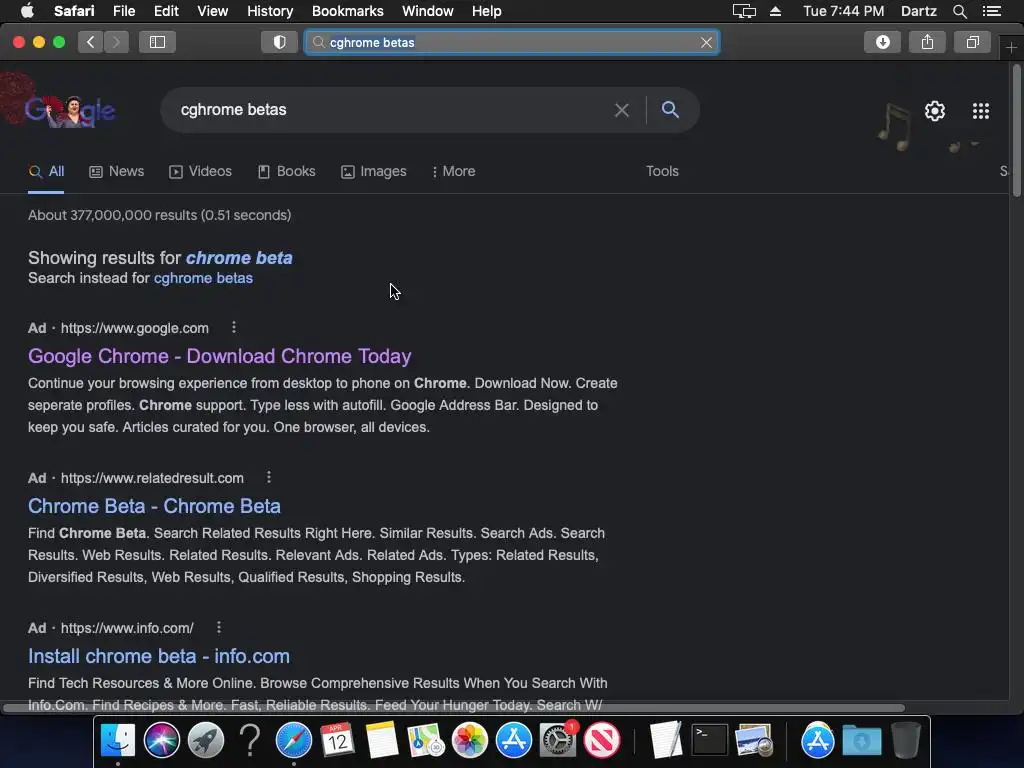The height and width of the screenshot is (768, 1024).
Task: Click the Safari forward arrow button
Action: click(x=116, y=42)
